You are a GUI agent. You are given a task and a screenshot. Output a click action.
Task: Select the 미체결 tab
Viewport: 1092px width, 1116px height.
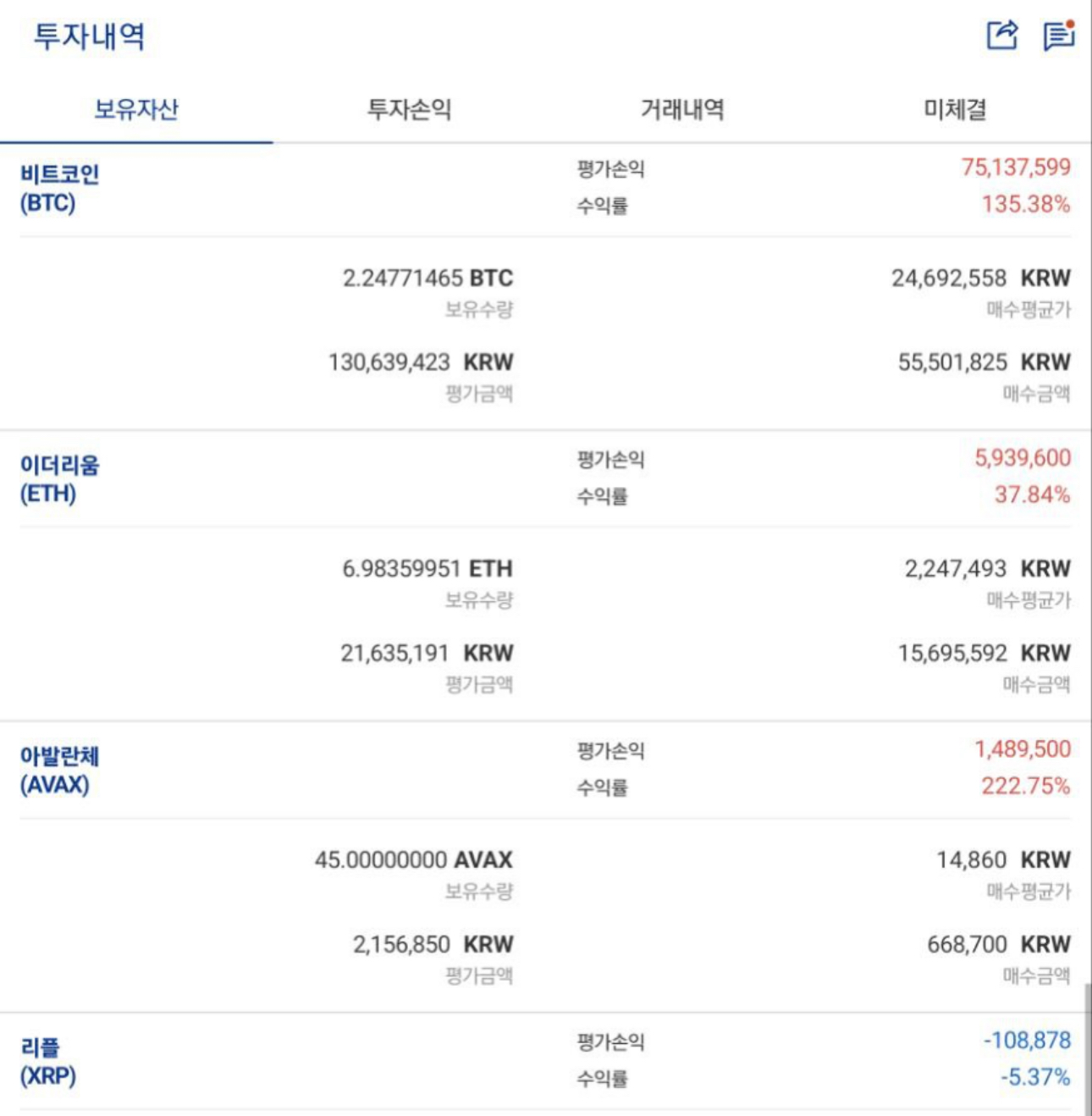955,109
